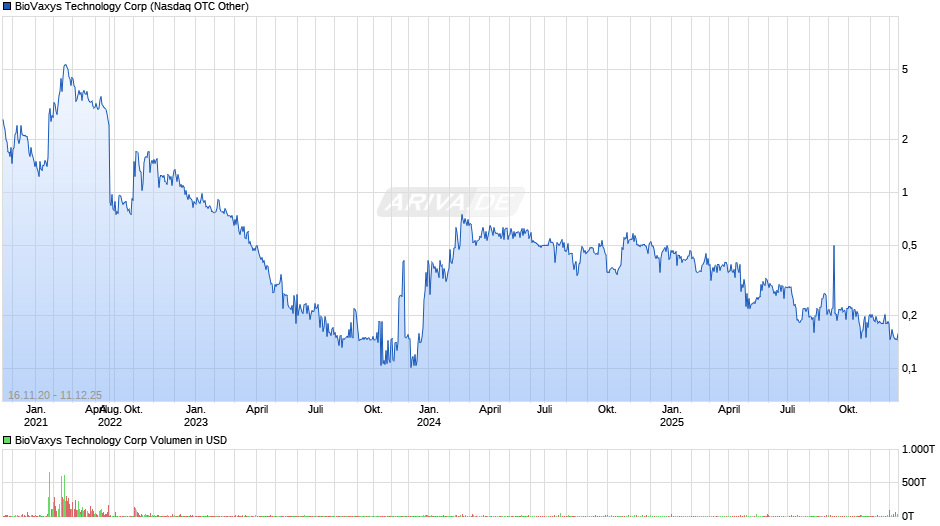Click the volume title BioVaxys Technology Corp Volumen in USD
The height and width of the screenshot is (526, 940).
click(x=121, y=440)
